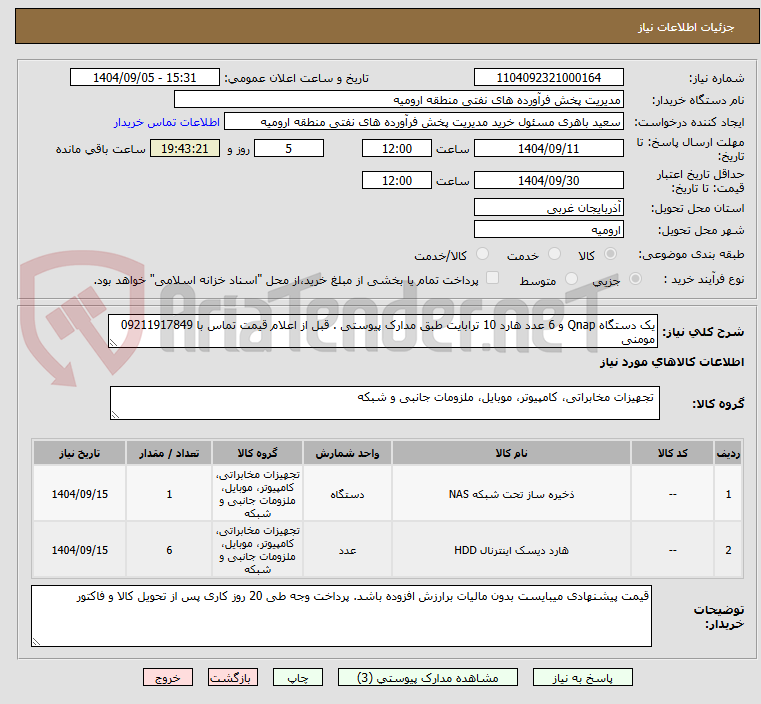761x704 pixels.
Task: Click the پاسخ به نیاز button
Action: pyautogui.click(x=582, y=677)
